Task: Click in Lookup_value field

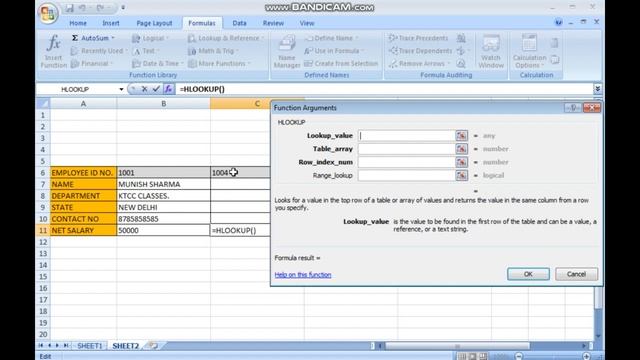Action: pyautogui.click(x=407, y=136)
